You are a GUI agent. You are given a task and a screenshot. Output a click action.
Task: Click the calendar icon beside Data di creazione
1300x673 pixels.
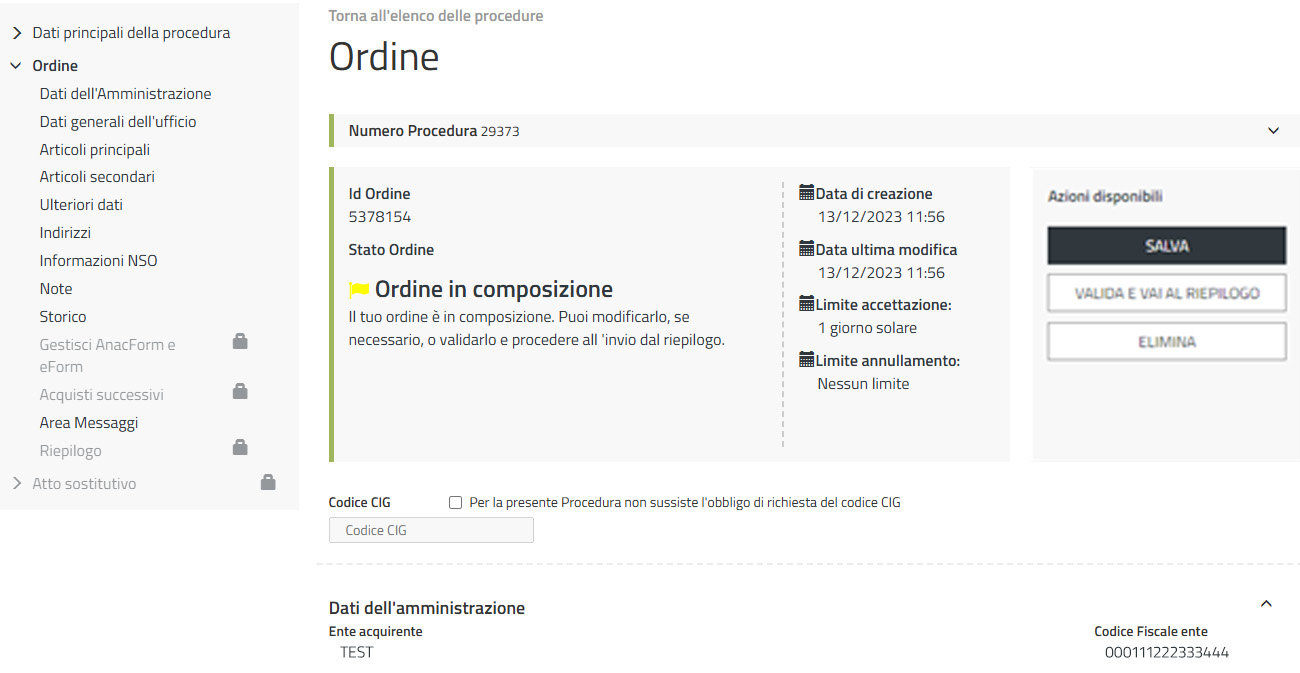(x=807, y=193)
